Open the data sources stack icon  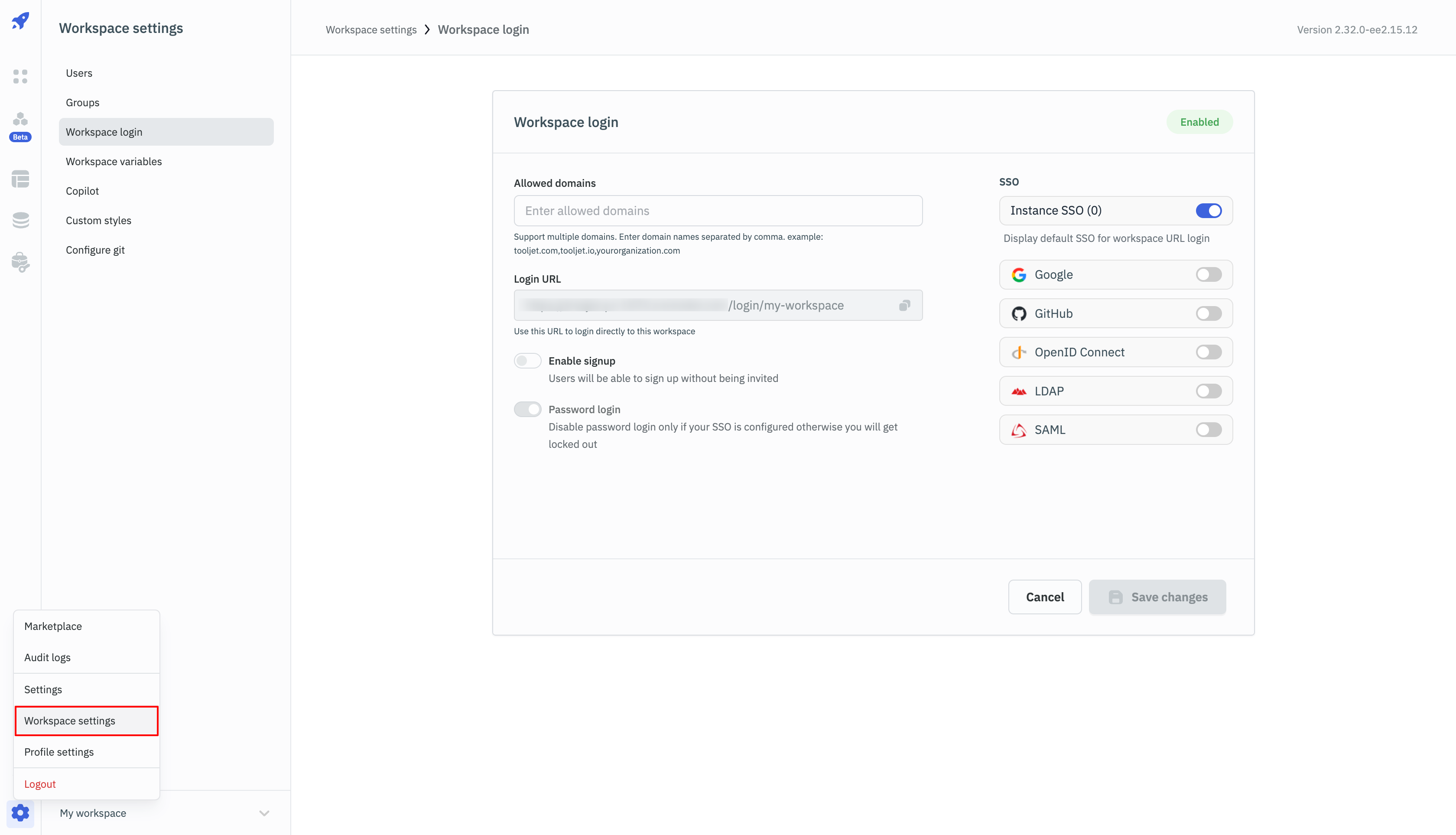20,220
